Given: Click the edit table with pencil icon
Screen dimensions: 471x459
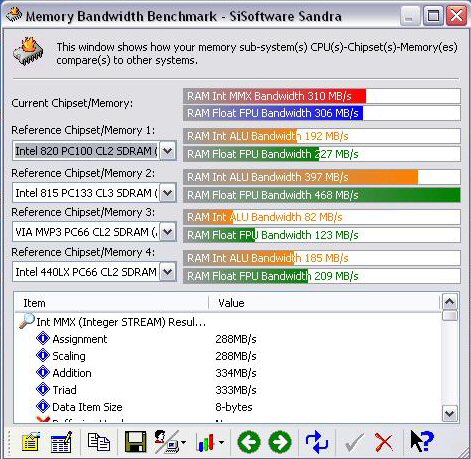Looking at the screenshot, I should [61, 442].
